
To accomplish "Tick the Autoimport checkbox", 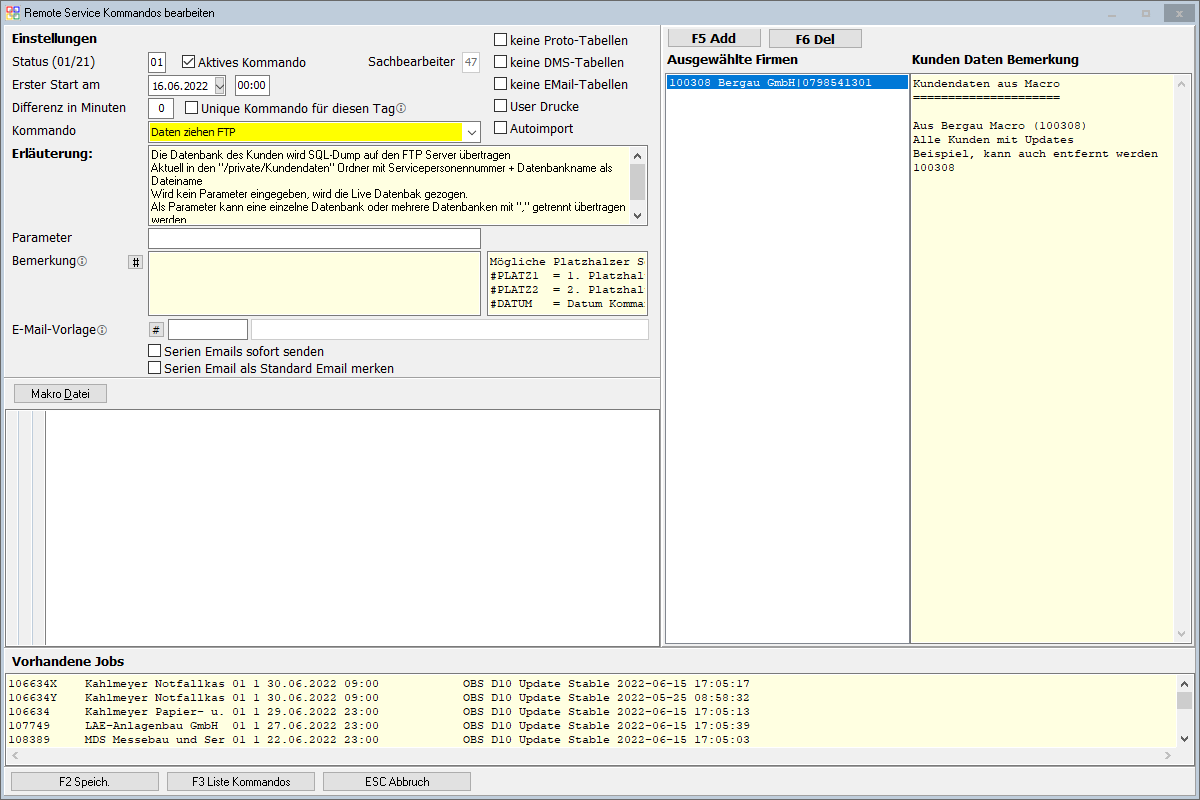I will 501,128.
